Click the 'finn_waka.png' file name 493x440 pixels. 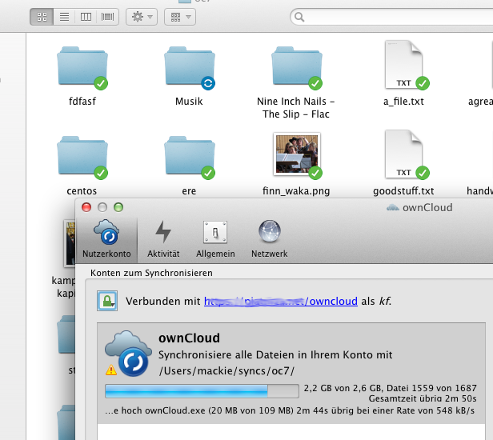tap(296, 191)
